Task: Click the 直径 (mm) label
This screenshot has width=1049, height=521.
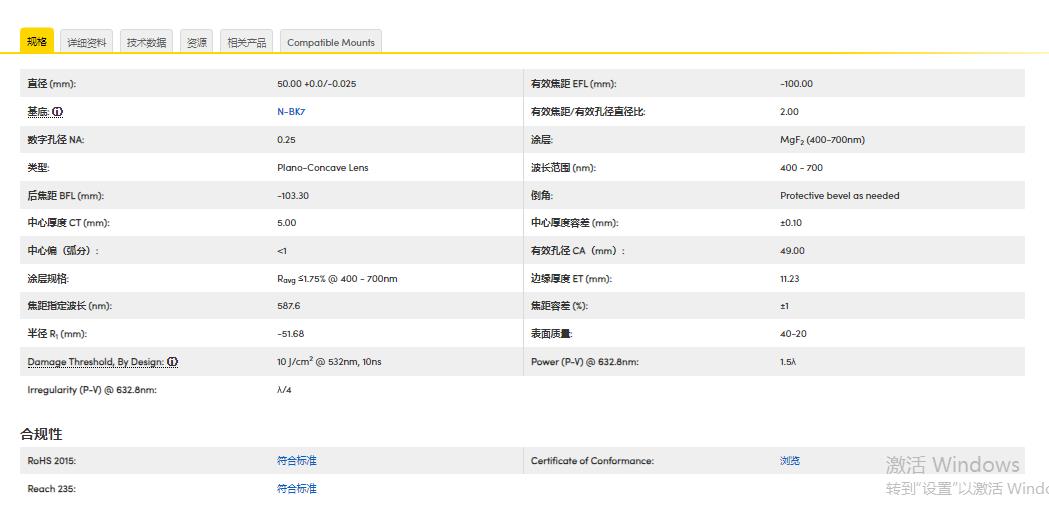Action: coord(52,84)
